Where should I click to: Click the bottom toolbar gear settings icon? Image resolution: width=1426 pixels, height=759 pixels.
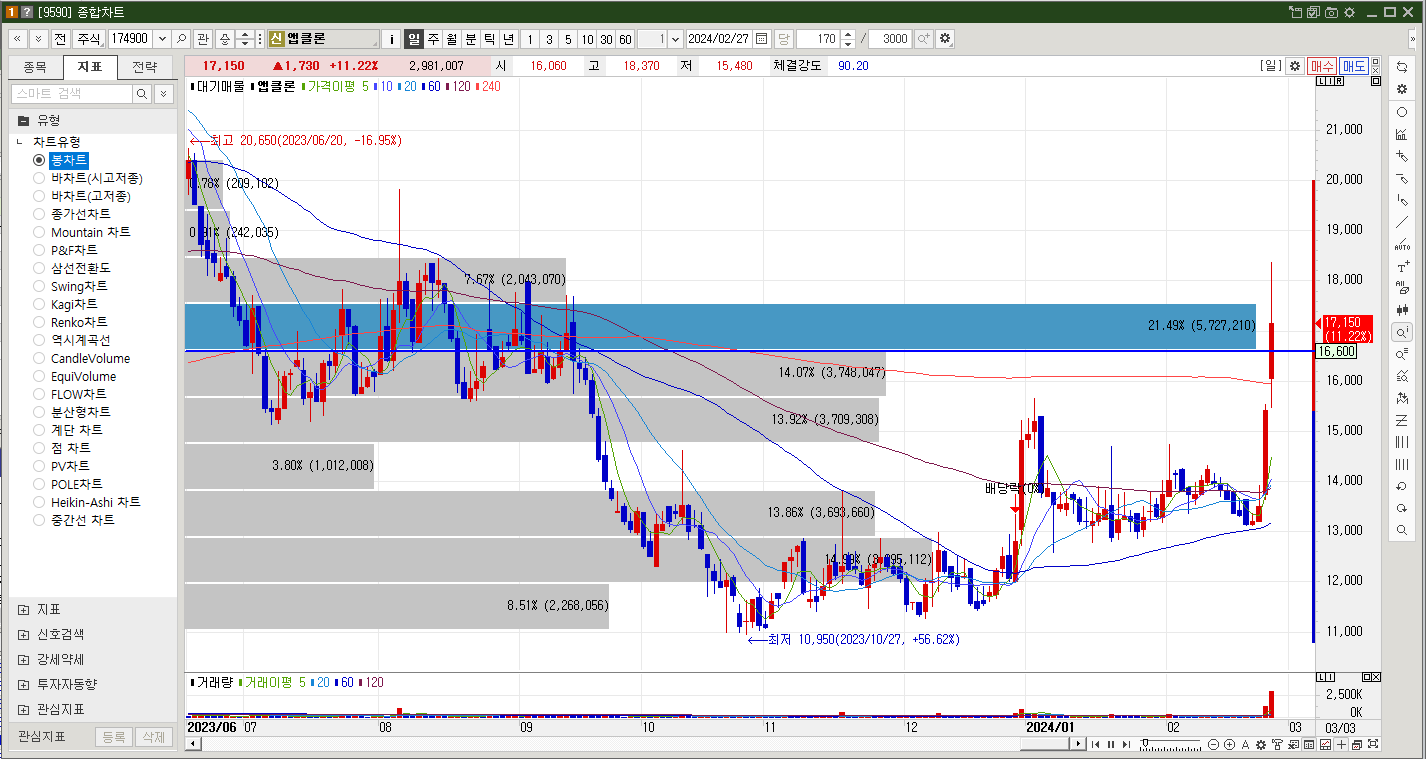coord(1261,744)
